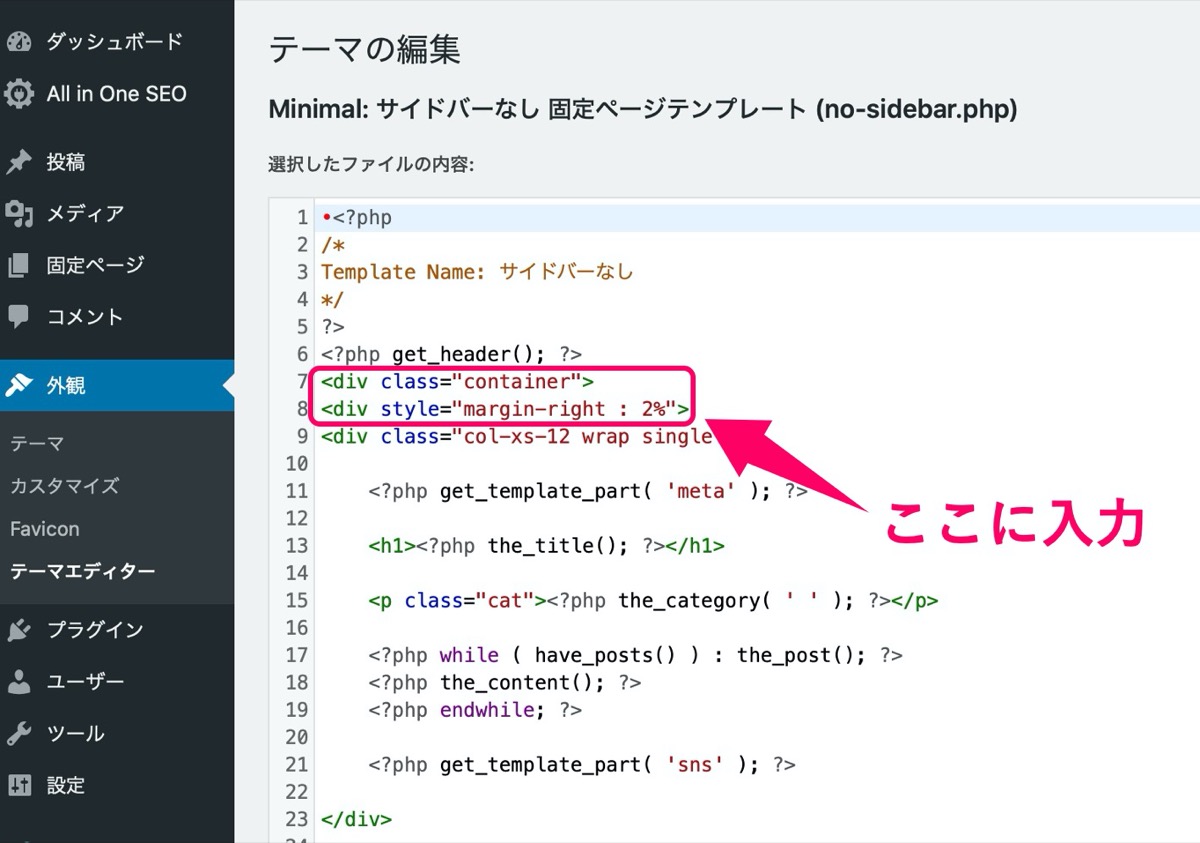Image resolution: width=1200 pixels, height=843 pixels.
Task: Click the the_content() code line
Action: click(505, 682)
